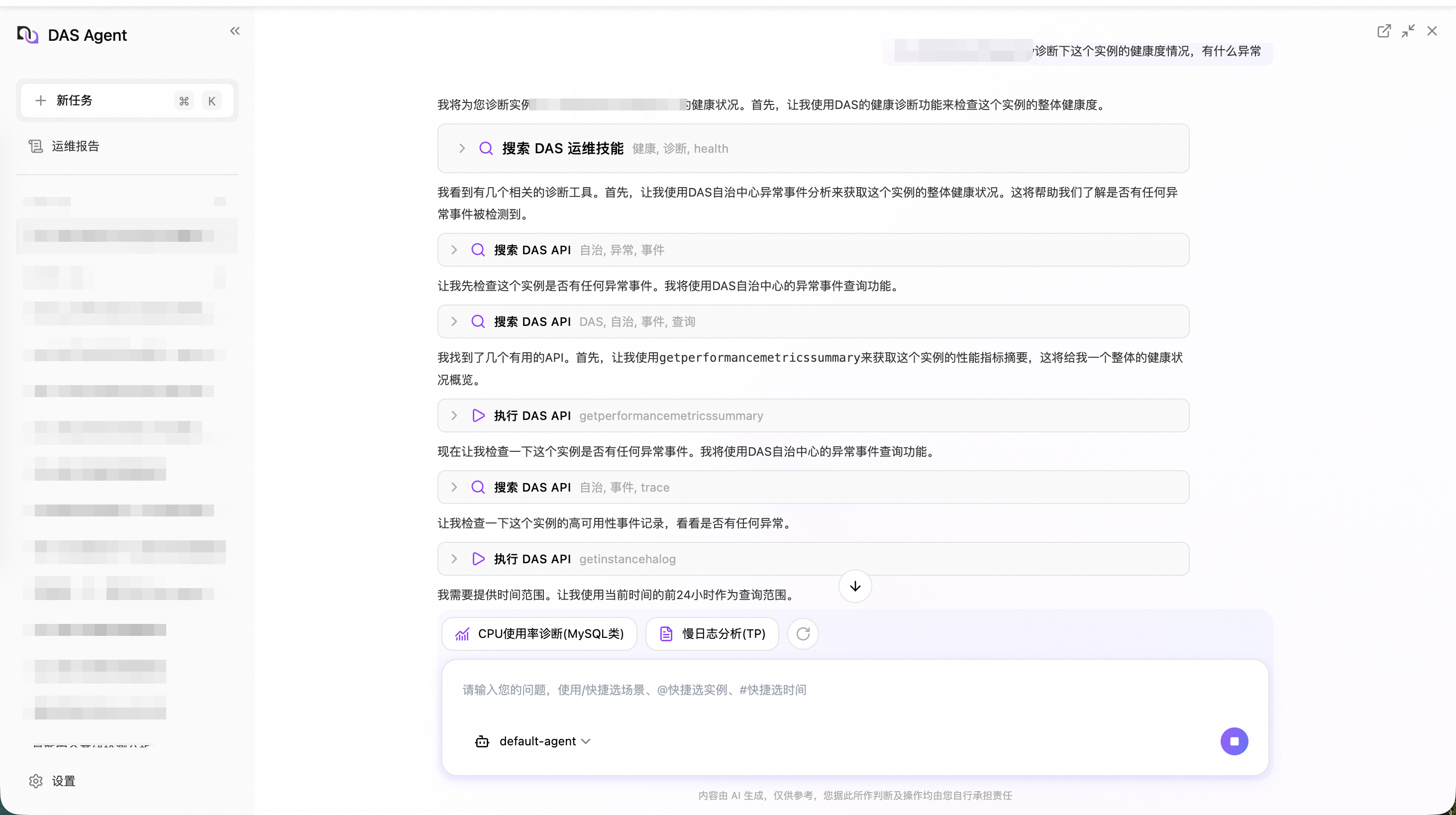Viewport: 1456px width, 815px height.
Task: Expand the 搜索 DAS 运维技能 step
Action: pyautogui.click(x=462, y=149)
